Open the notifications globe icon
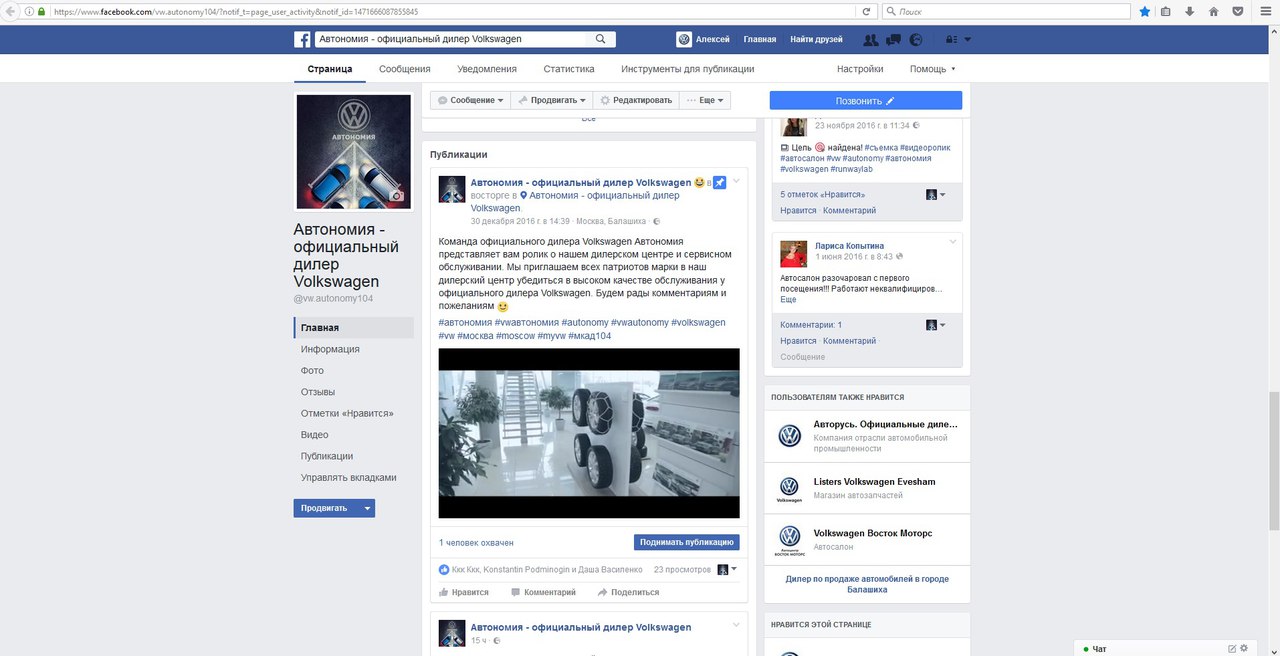The image size is (1280, 656). 917,40
